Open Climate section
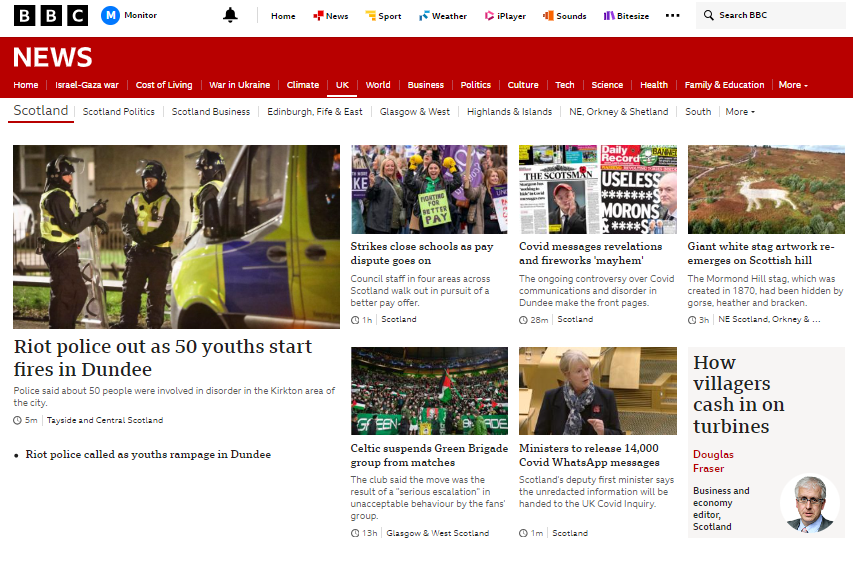The width and height of the screenshot is (853, 561). click(x=302, y=85)
